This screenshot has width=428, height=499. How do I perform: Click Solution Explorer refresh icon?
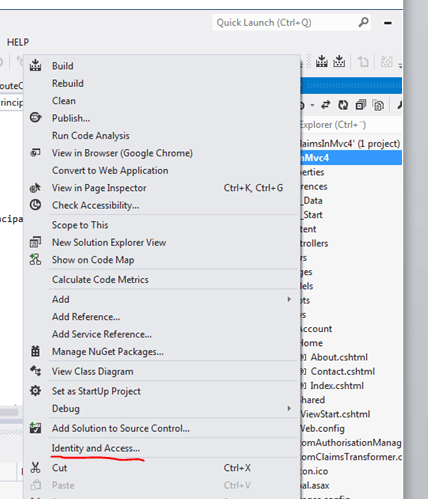click(343, 105)
